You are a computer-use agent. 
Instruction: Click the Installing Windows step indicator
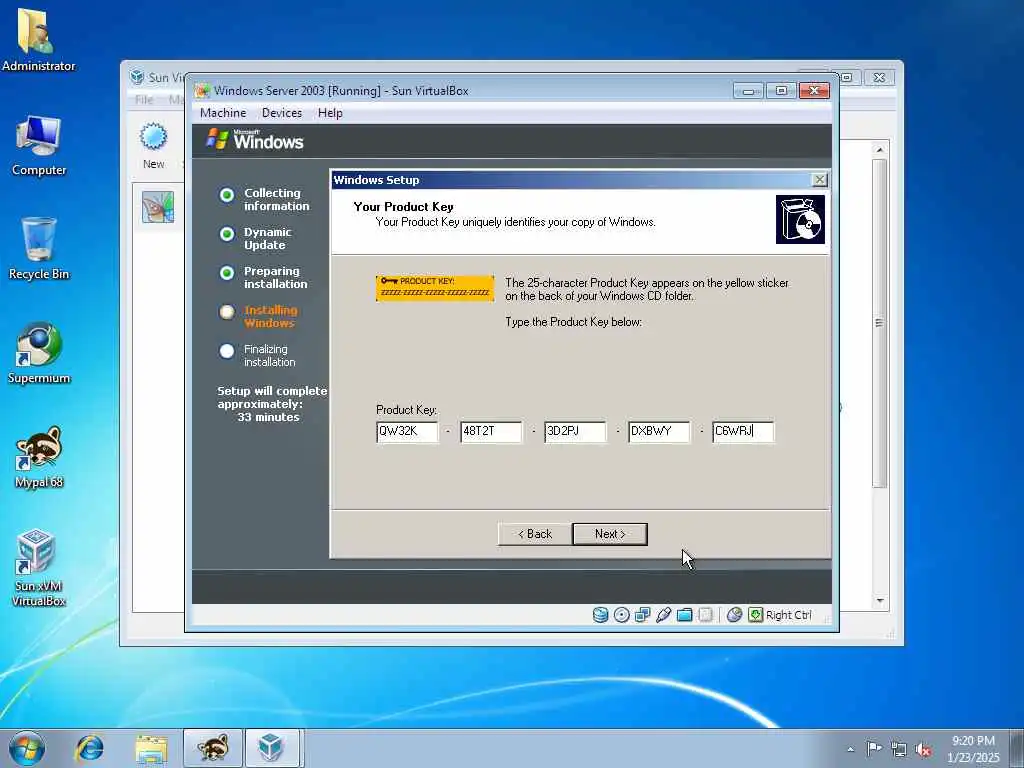(x=227, y=312)
